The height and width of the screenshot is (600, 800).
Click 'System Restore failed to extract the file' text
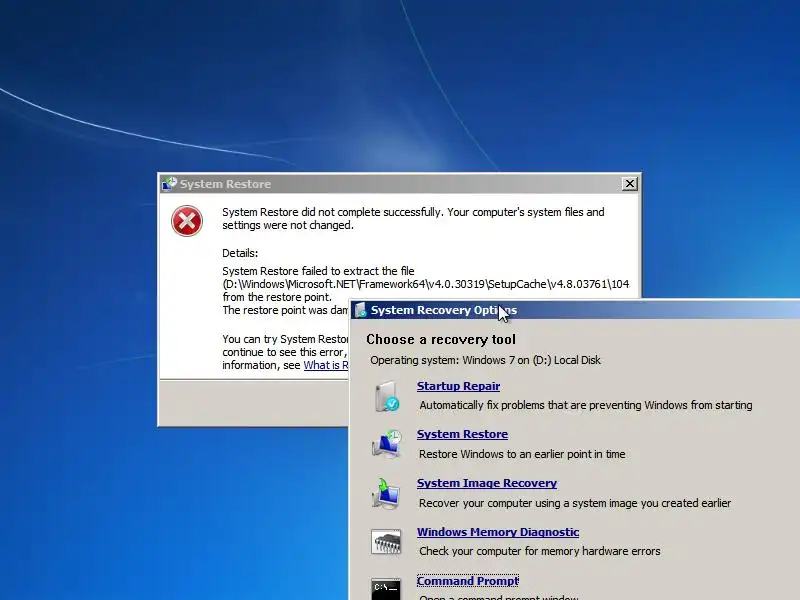[x=318, y=271]
